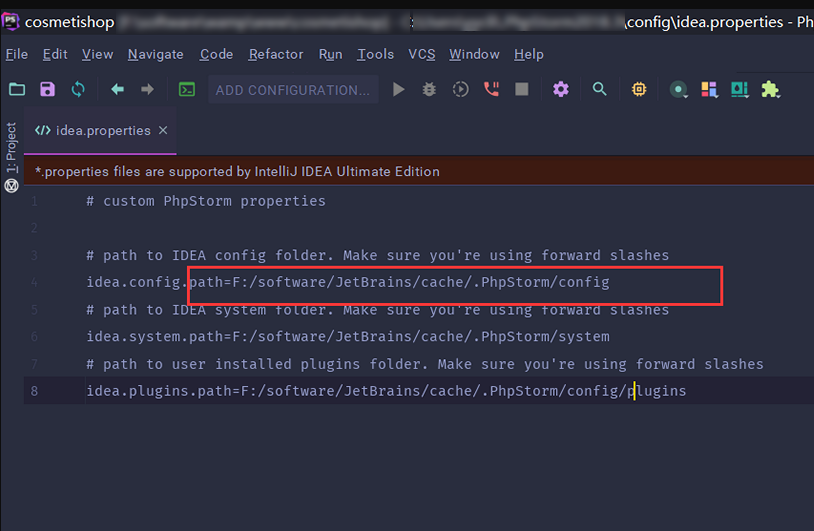Screen dimensions: 814x531
Task: Click the Debug bug icon
Action: pos(429,89)
